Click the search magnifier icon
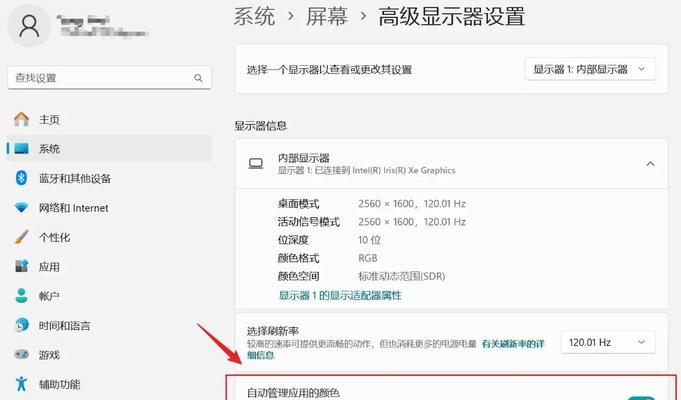Screen dimensions: 681x400 click(198, 78)
